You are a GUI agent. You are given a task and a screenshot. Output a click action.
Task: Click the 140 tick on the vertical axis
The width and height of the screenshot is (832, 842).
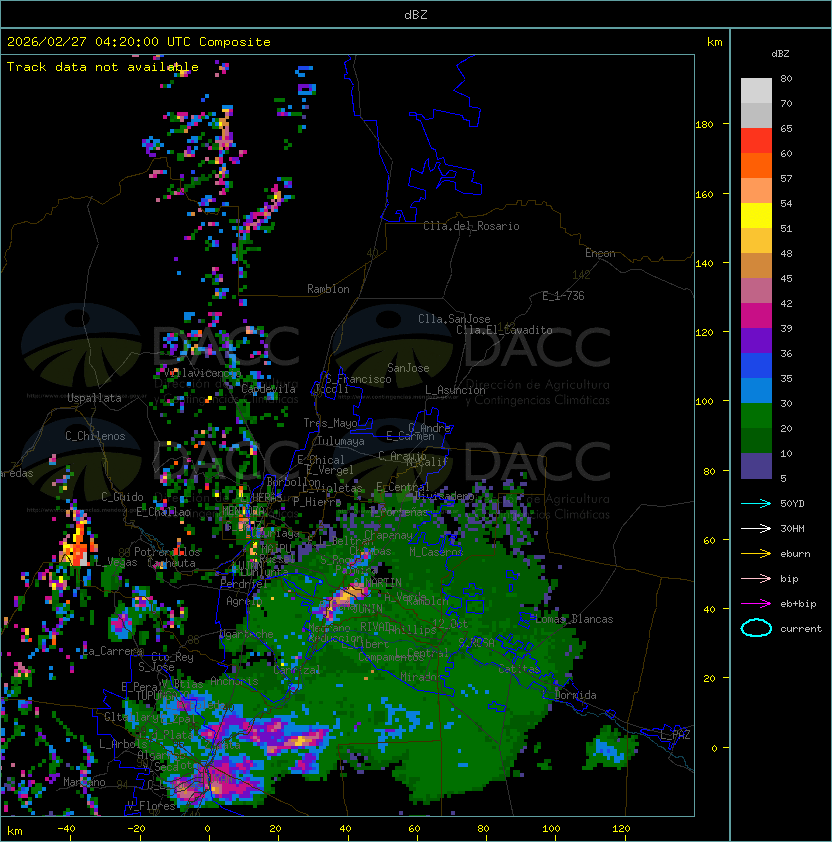tap(704, 263)
